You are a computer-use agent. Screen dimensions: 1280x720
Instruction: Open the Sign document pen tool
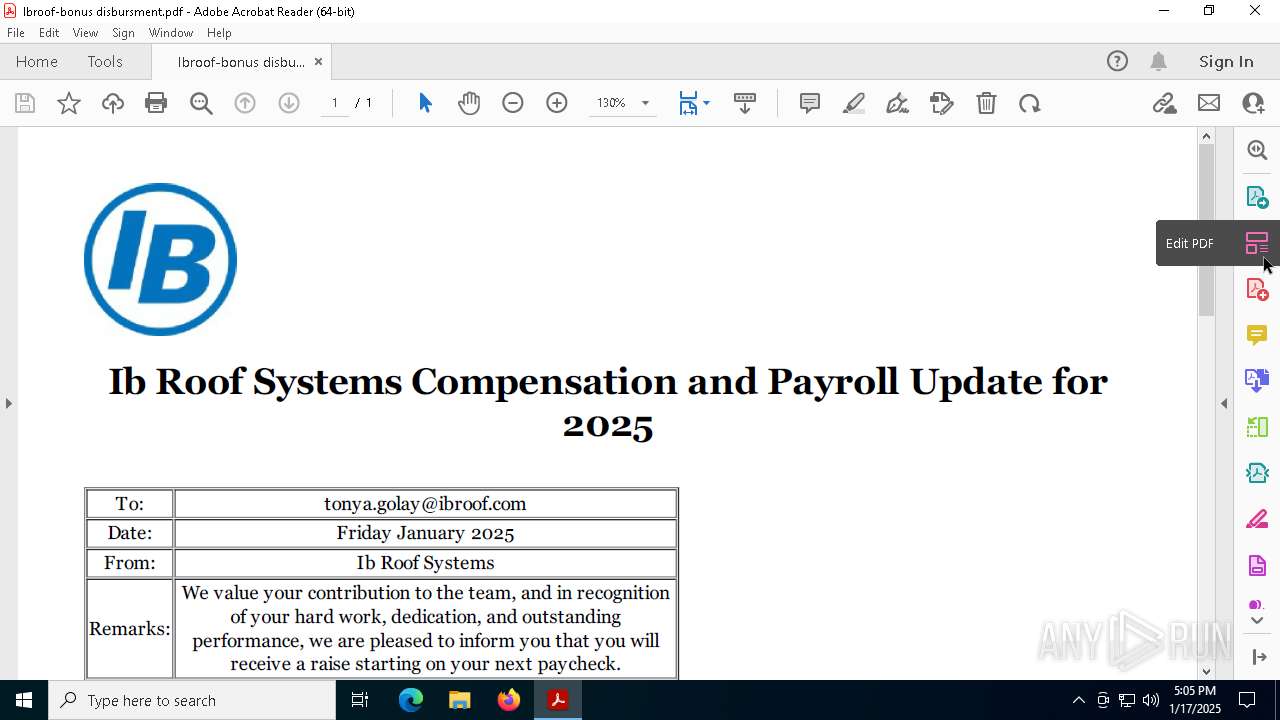tap(897, 103)
